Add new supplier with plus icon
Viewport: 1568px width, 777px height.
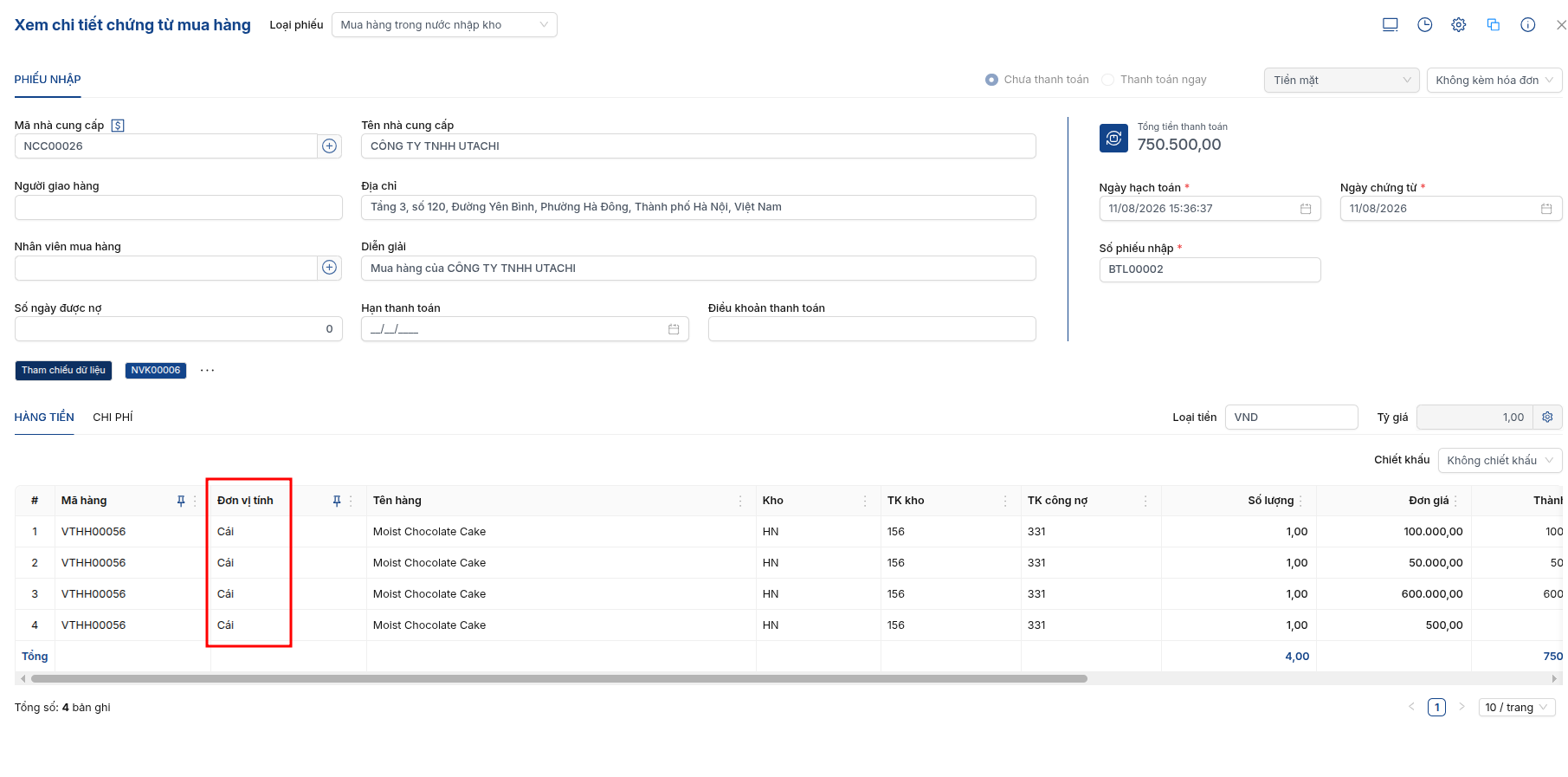(329, 146)
